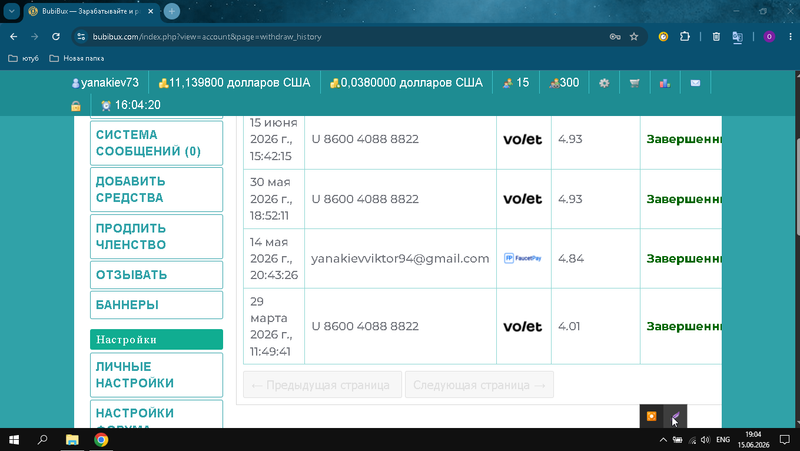This screenshot has width=800, height=451.
Task: Open ПРОДЛИТЬ ЧЛЕНСТВО menu item
Action: 157,236
